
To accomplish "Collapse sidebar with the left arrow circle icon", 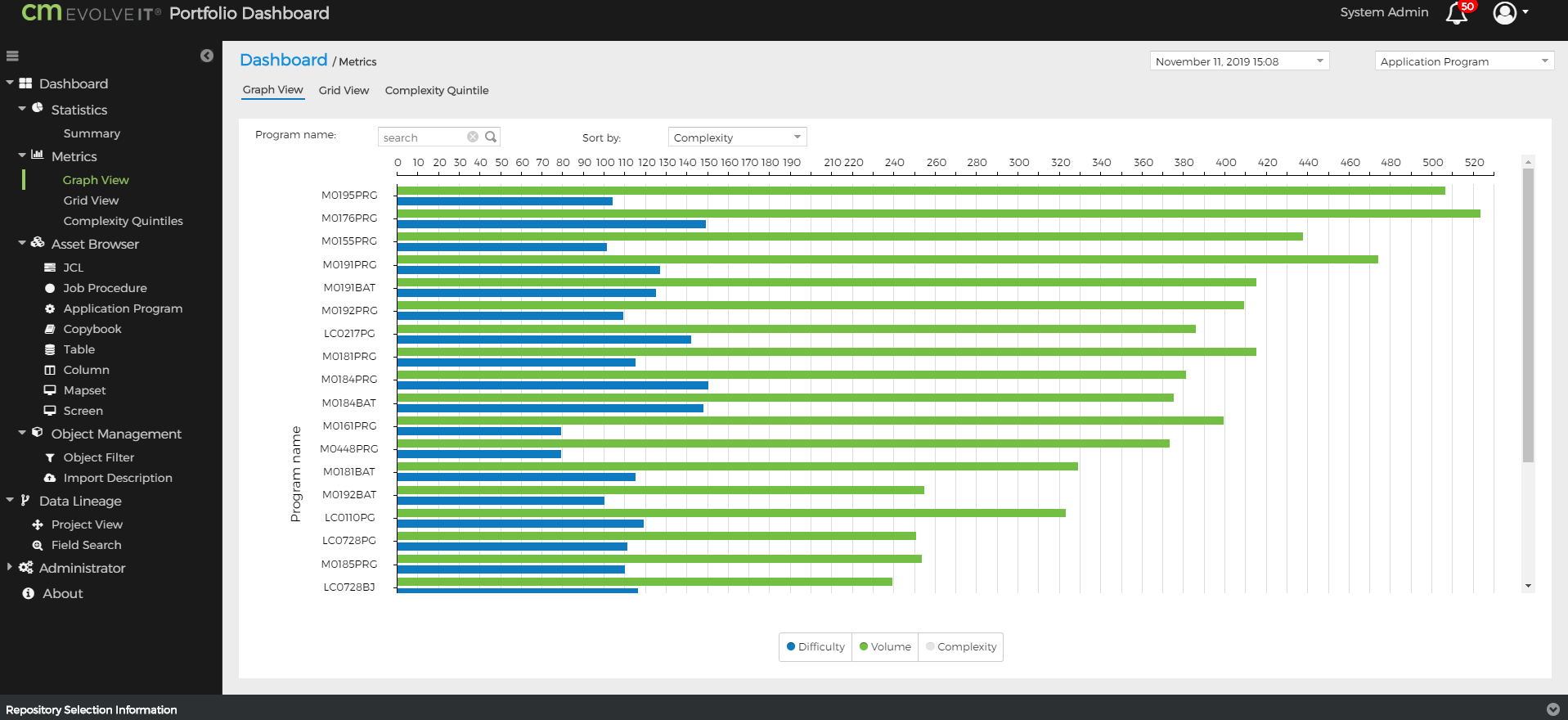I will point(207,56).
